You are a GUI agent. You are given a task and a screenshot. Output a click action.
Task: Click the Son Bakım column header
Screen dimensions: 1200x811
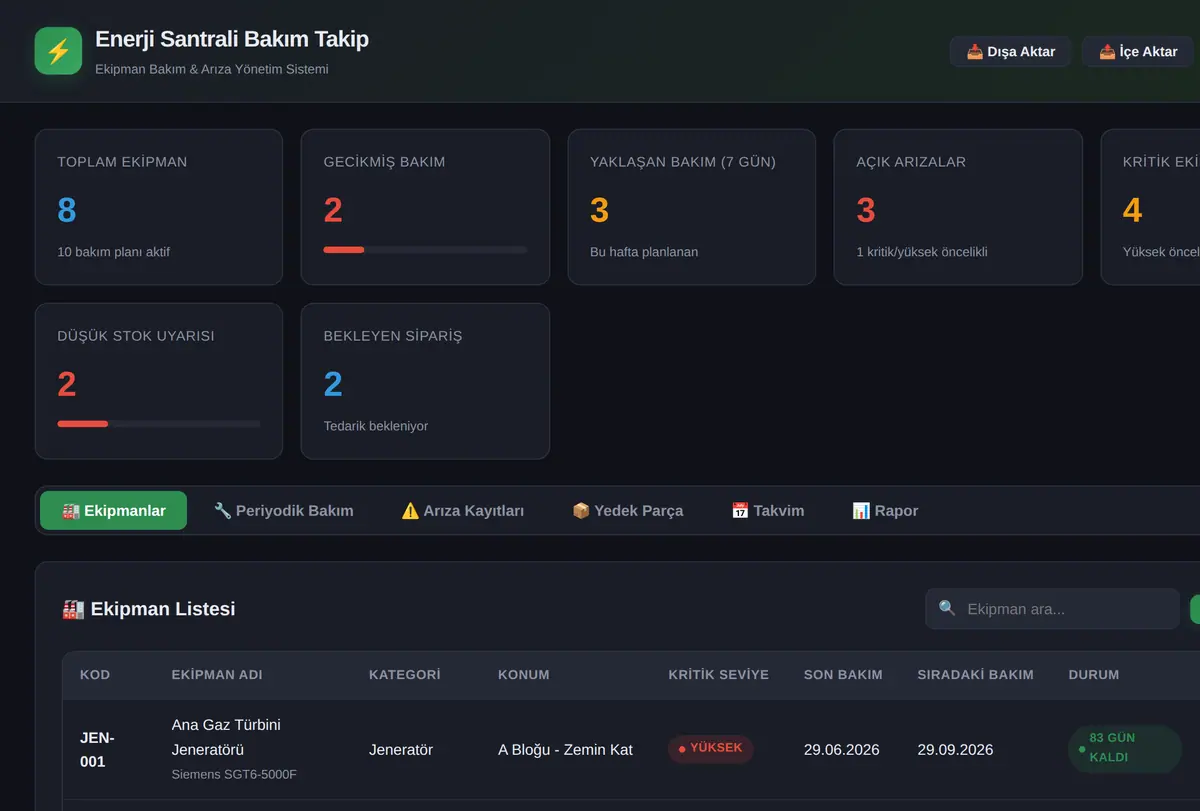click(x=843, y=675)
